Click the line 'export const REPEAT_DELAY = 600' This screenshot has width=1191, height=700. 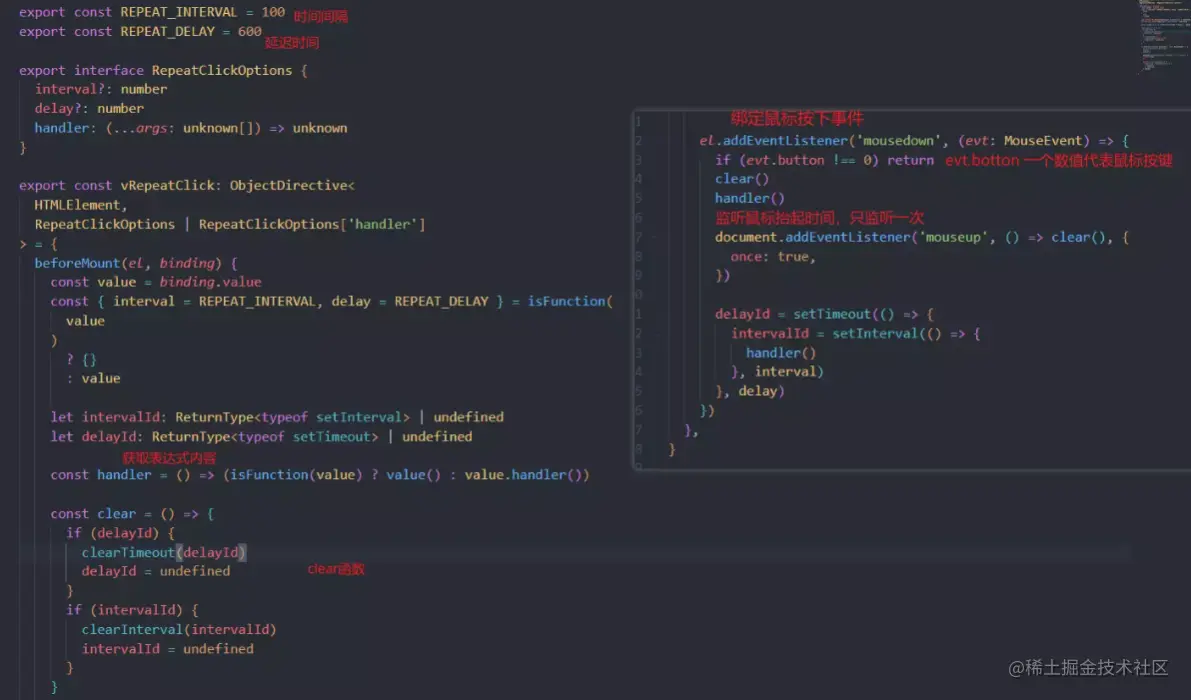coord(141,32)
